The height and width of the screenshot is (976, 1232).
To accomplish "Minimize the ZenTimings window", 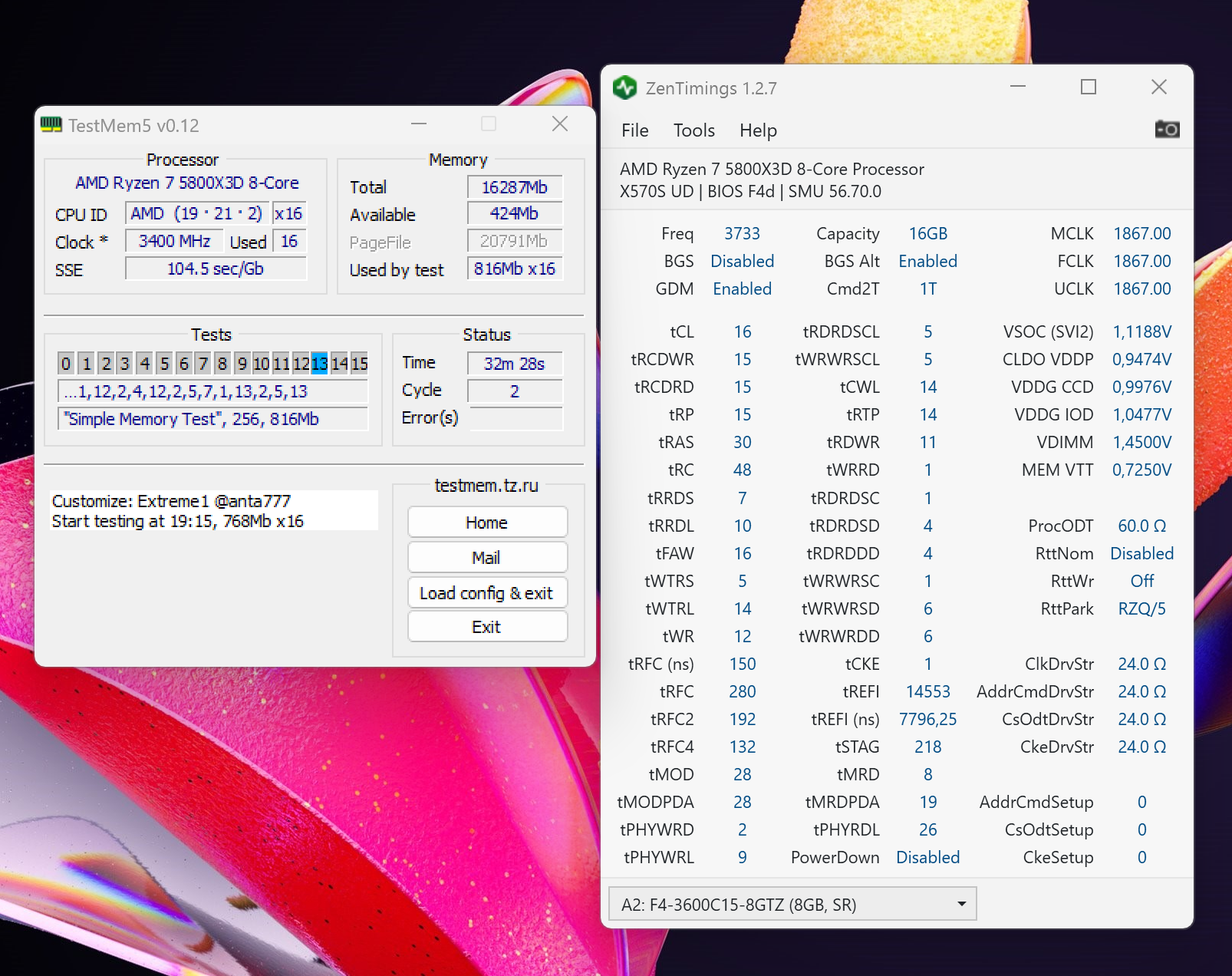I will (x=1018, y=87).
